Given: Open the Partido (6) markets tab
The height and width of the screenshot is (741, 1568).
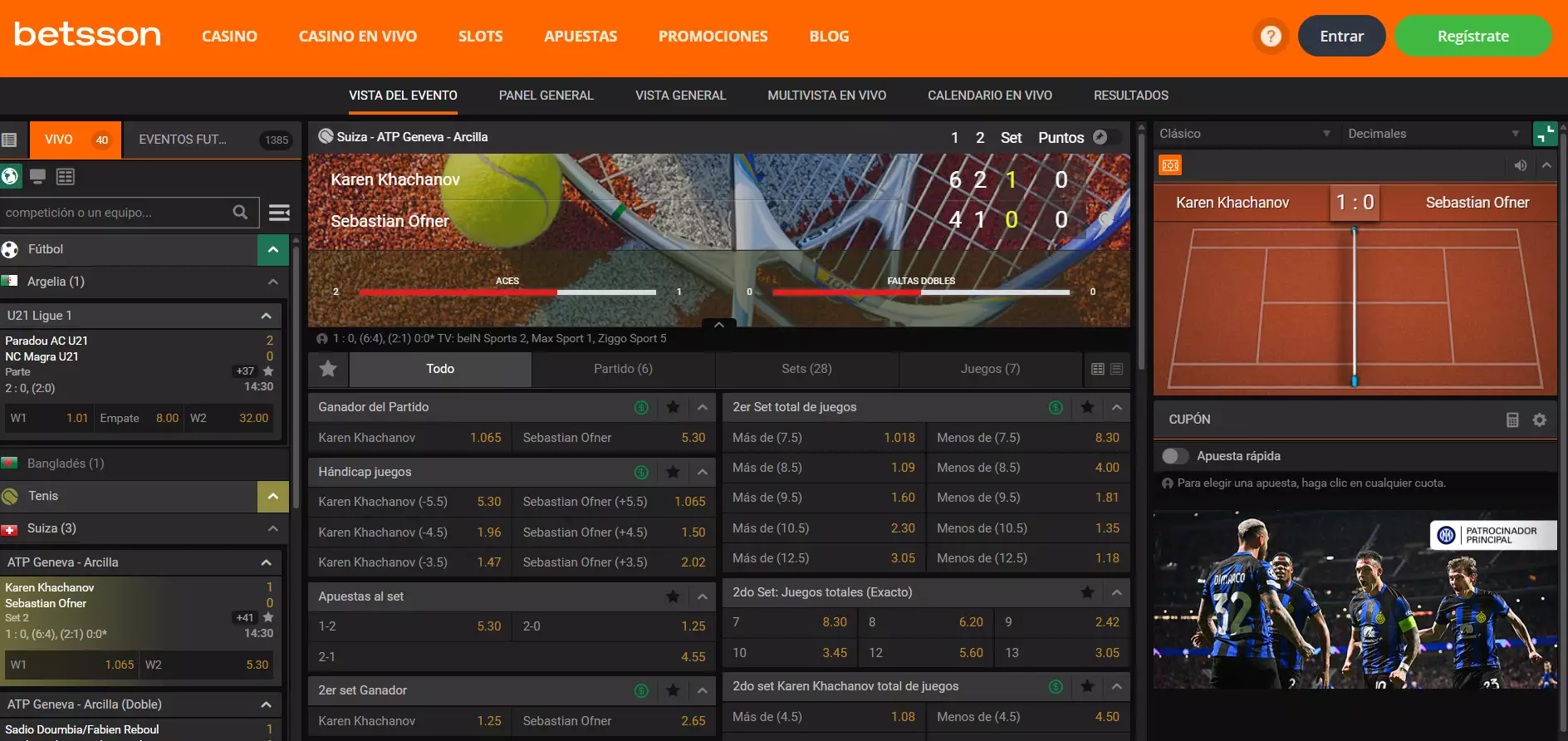Looking at the screenshot, I should click(623, 369).
